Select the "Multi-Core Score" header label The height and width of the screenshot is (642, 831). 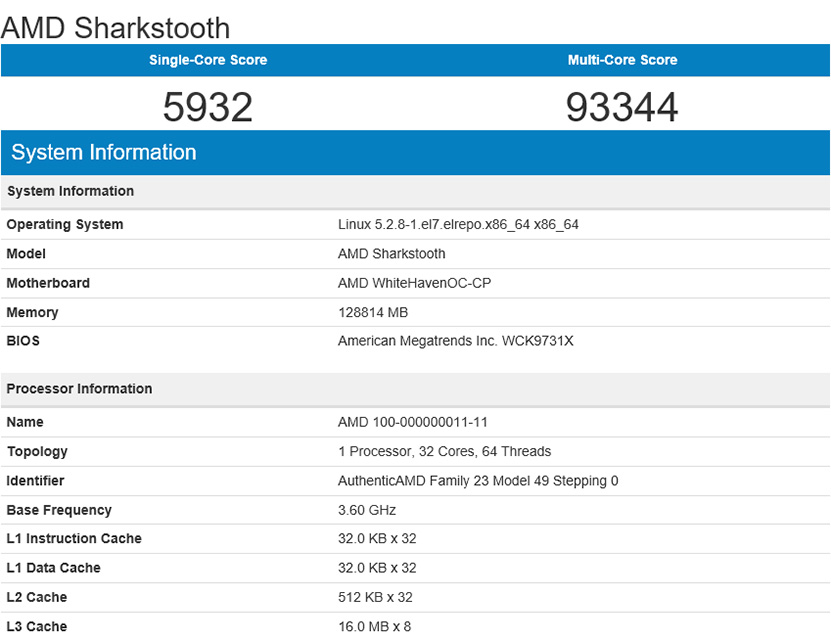pyautogui.click(x=622, y=60)
